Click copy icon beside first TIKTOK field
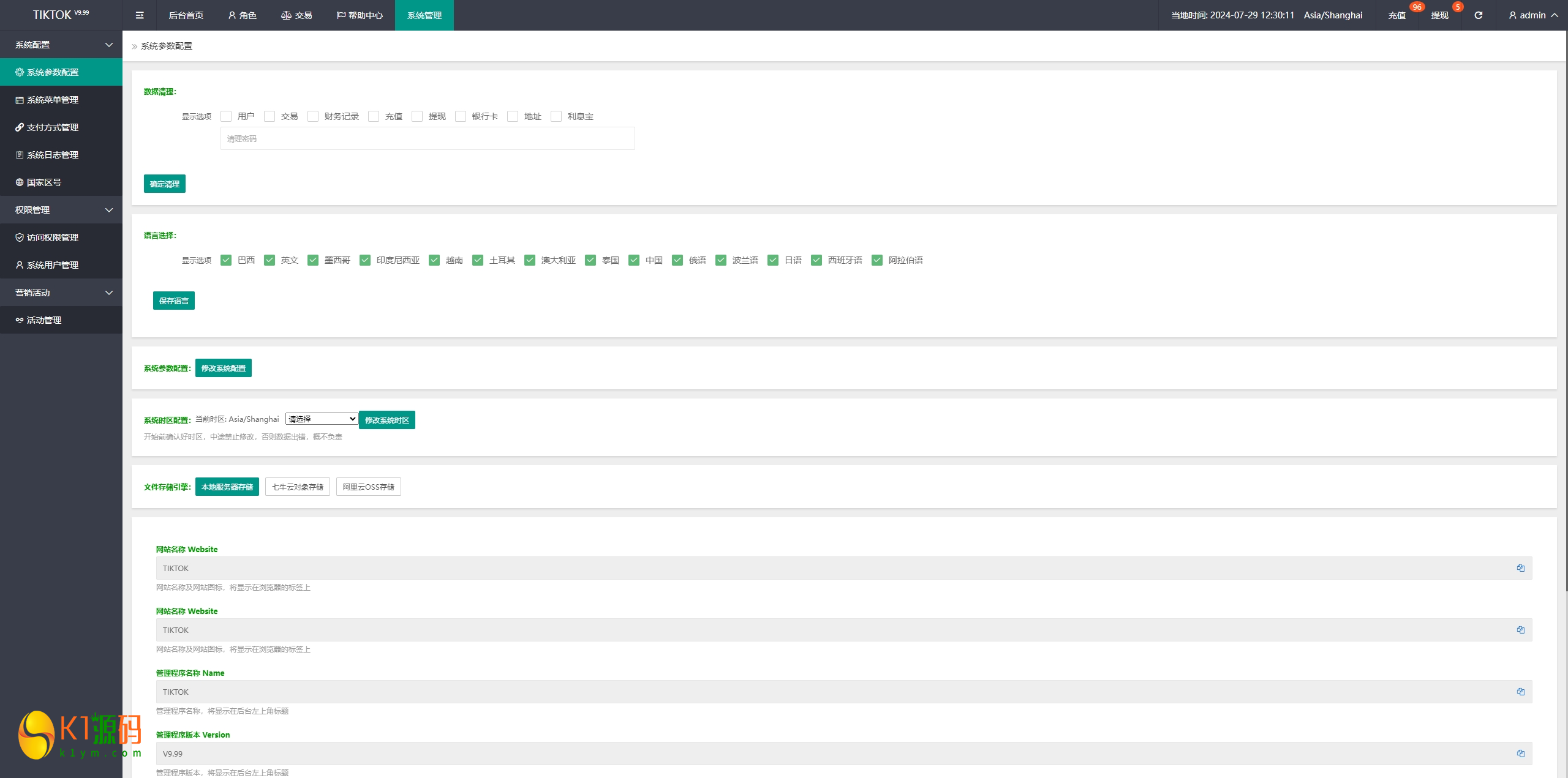This screenshot has height=778, width=1568. pyautogui.click(x=1520, y=568)
